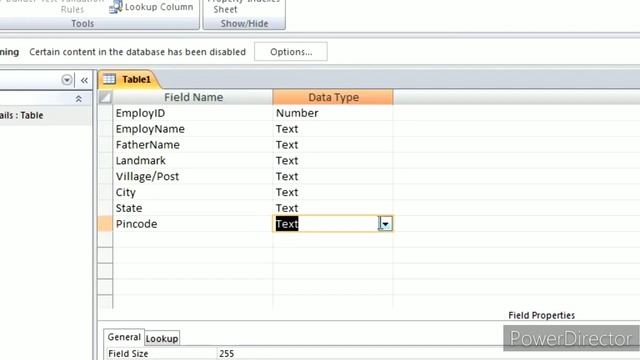Click the Text data type of EmployName

tap(333, 129)
